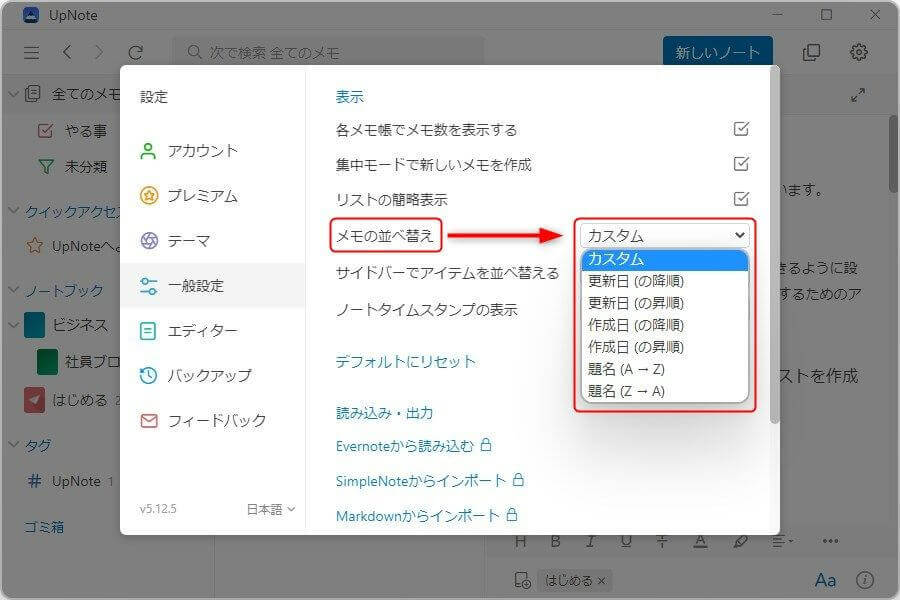Collapse the ノートブック section chevron
This screenshot has width=900, height=600.
pos(14,289)
